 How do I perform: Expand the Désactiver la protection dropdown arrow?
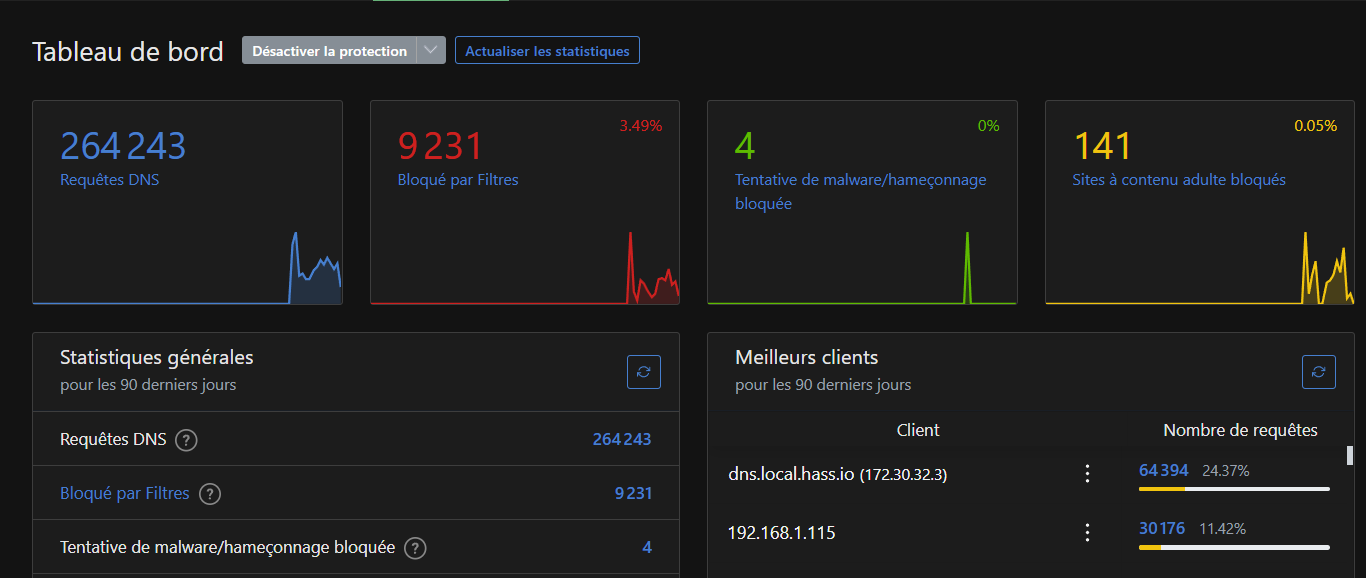tap(431, 51)
